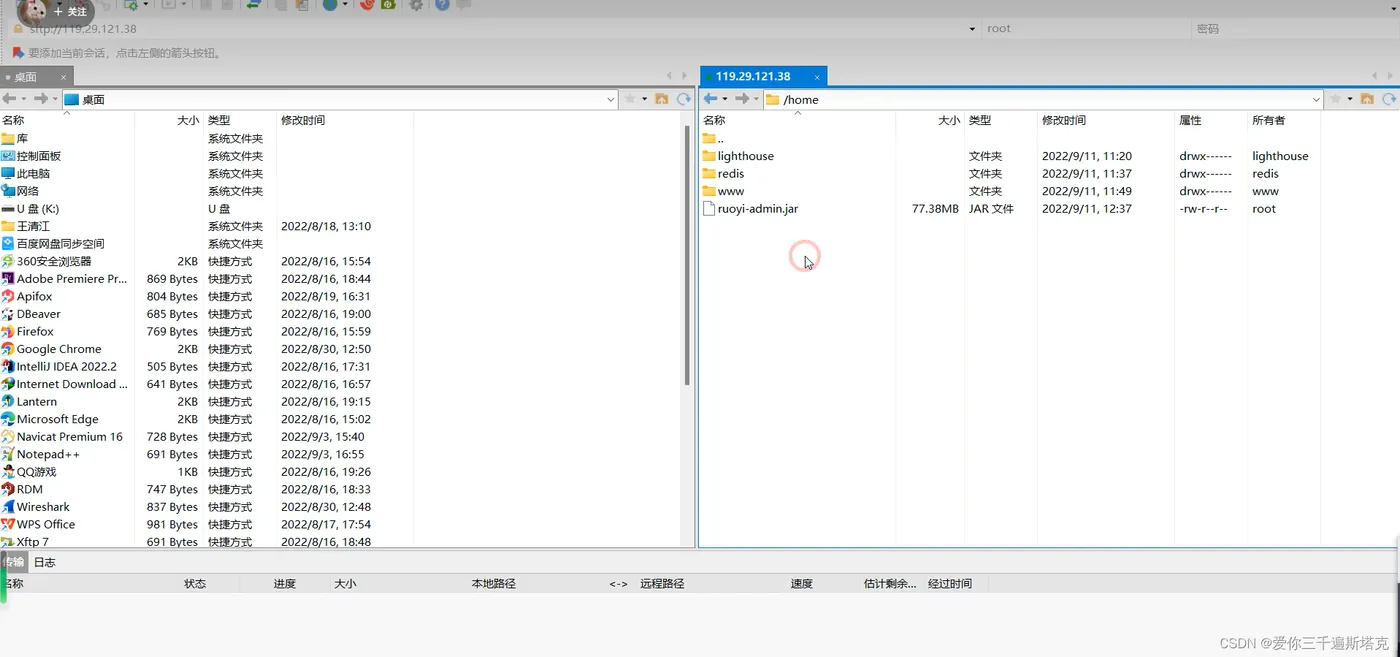This screenshot has height=657, width=1400.
Task: Open the bookmark star in local pane
Action: click(x=630, y=99)
